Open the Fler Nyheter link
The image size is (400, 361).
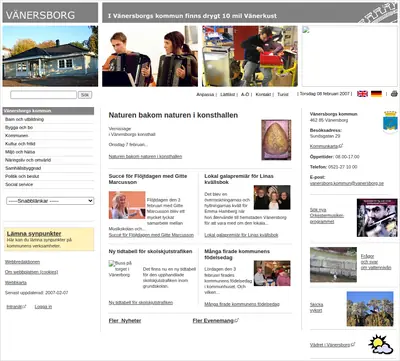pyautogui.click(x=125, y=321)
